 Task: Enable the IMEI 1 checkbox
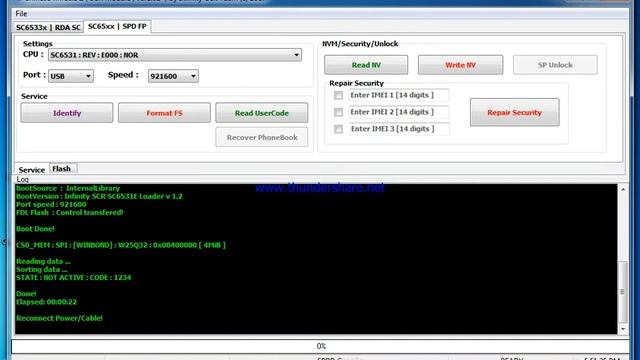point(338,95)
